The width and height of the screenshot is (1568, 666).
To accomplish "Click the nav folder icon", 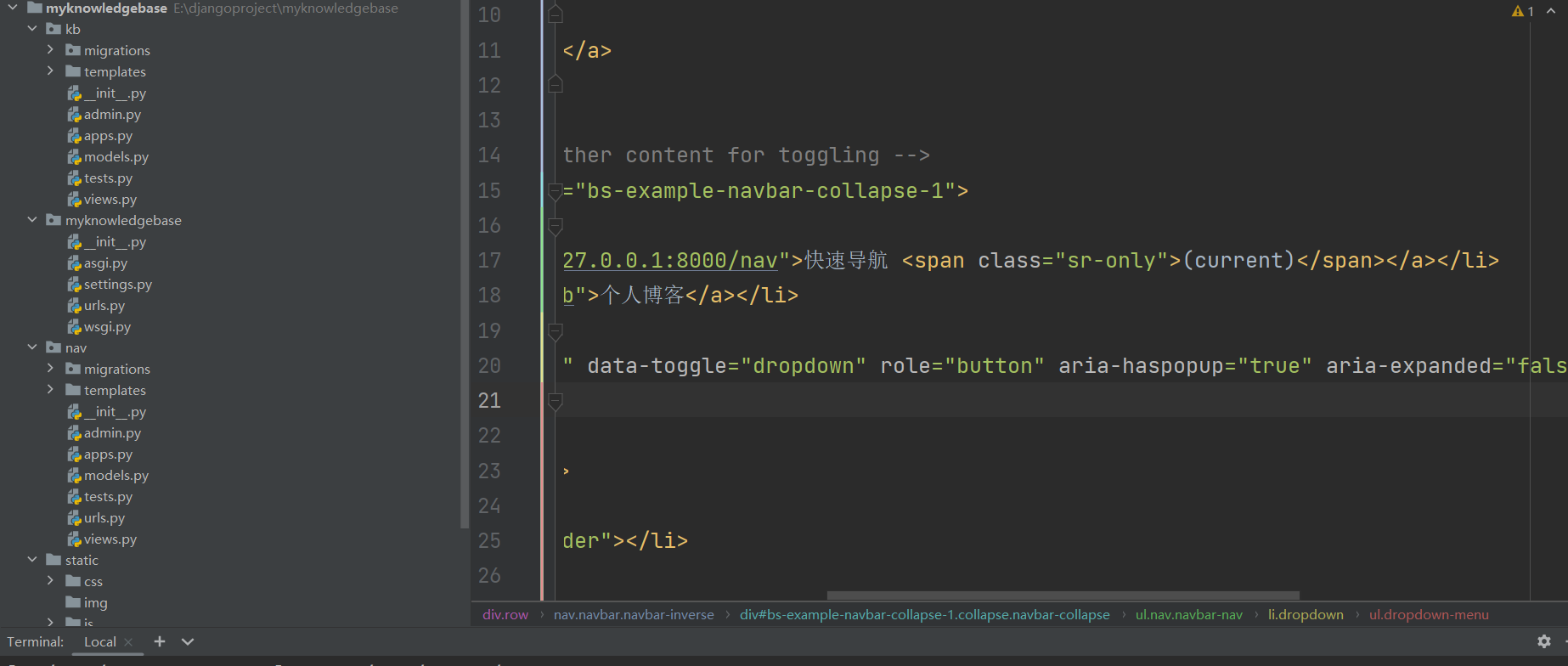I will point(54,347).
